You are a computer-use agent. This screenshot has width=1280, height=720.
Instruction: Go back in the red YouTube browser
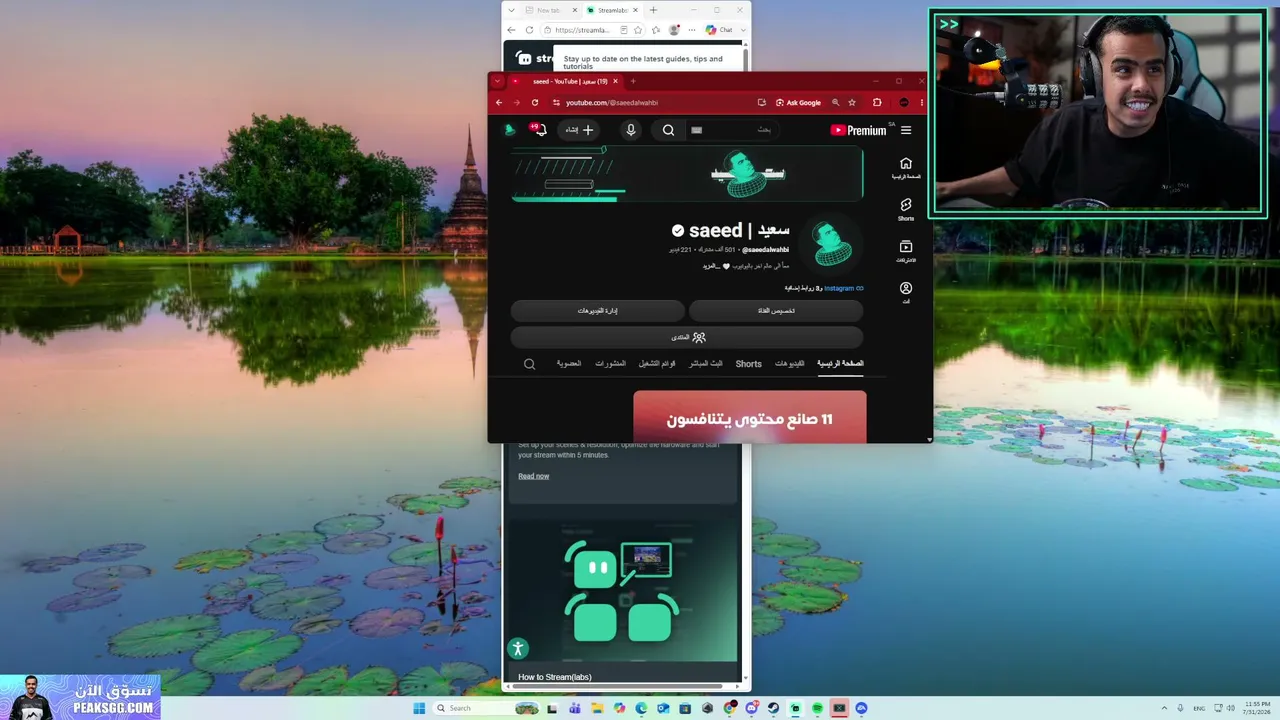tap(499, 102)
